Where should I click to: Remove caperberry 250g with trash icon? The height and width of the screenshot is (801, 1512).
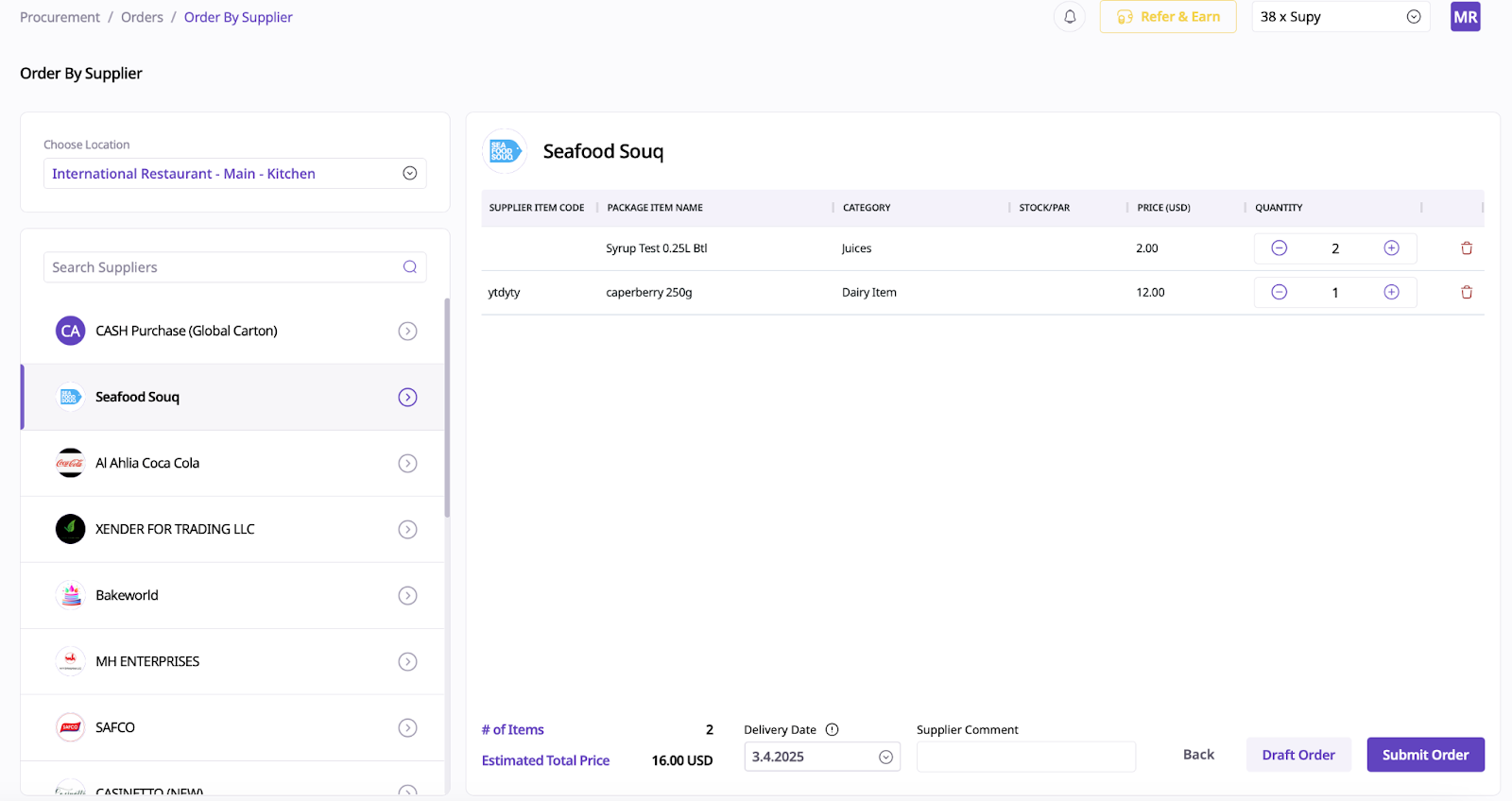point(1467,293)
